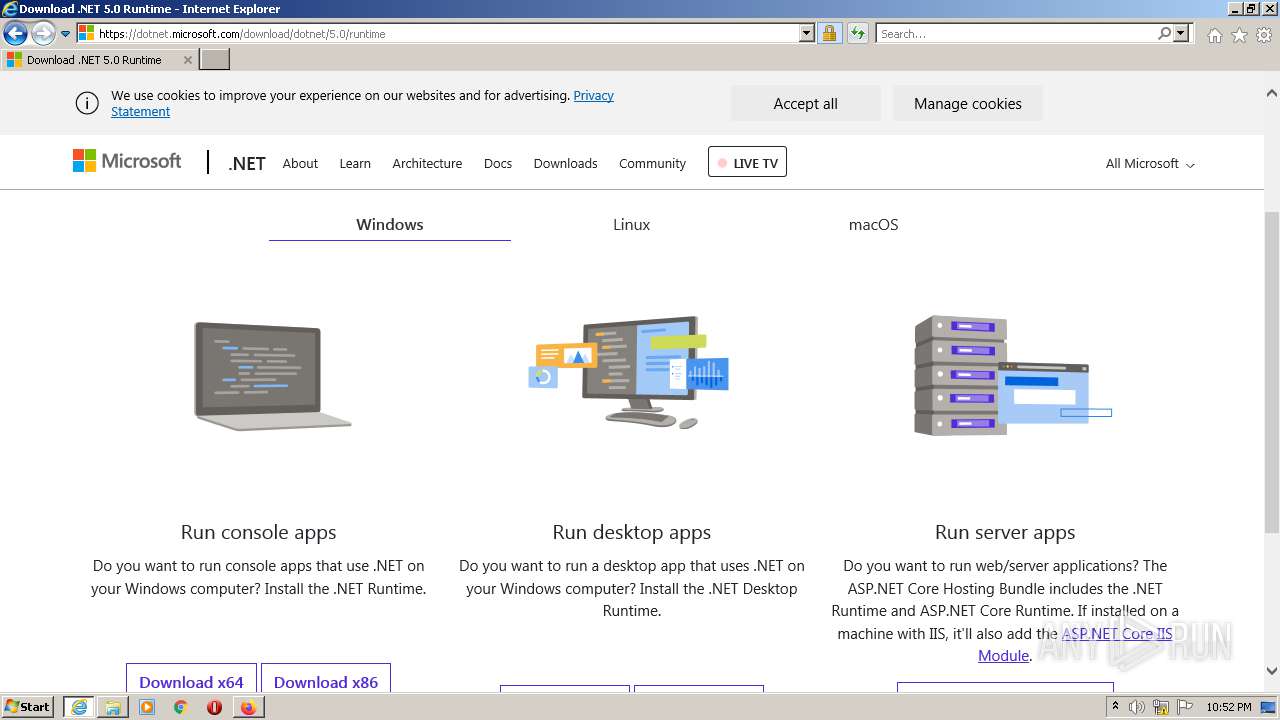Click the network tray icon
Screen dimensions: 1280x720
(x=1161, y=707)
